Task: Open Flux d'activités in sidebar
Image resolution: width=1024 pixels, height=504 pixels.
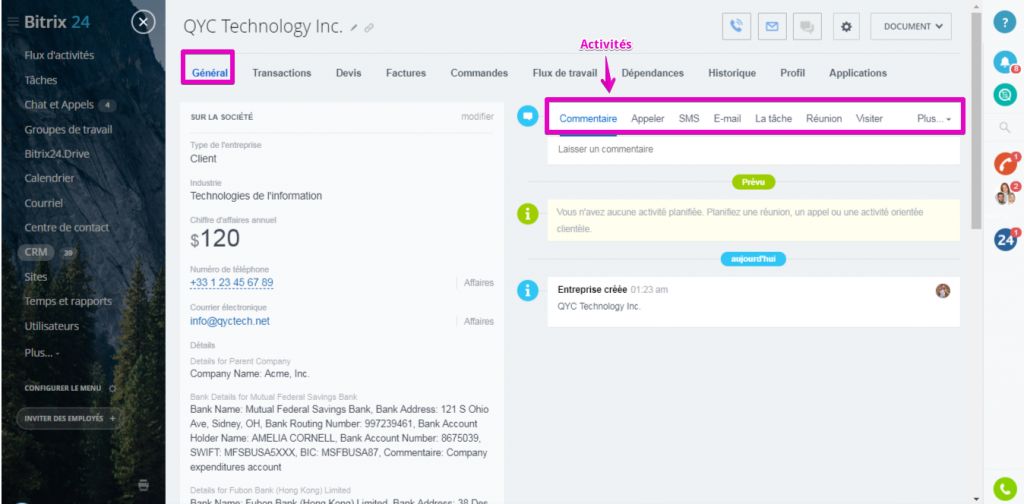Action: pyautogui.click(x=59, y=55)
